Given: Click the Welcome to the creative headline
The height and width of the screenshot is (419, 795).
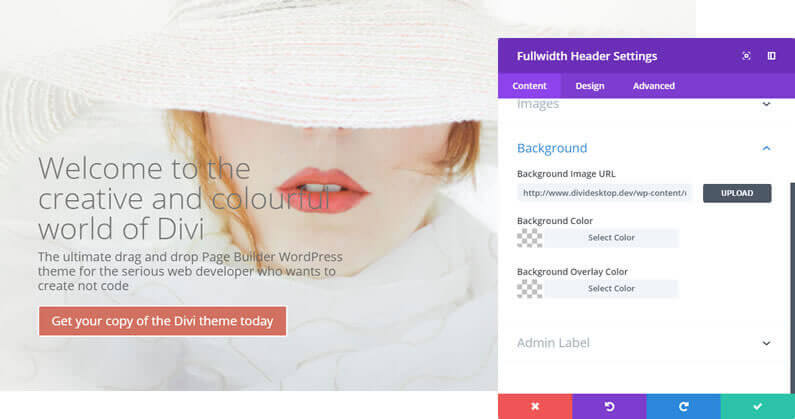Looking at the screenshot, I should click(x=184, y=198).
